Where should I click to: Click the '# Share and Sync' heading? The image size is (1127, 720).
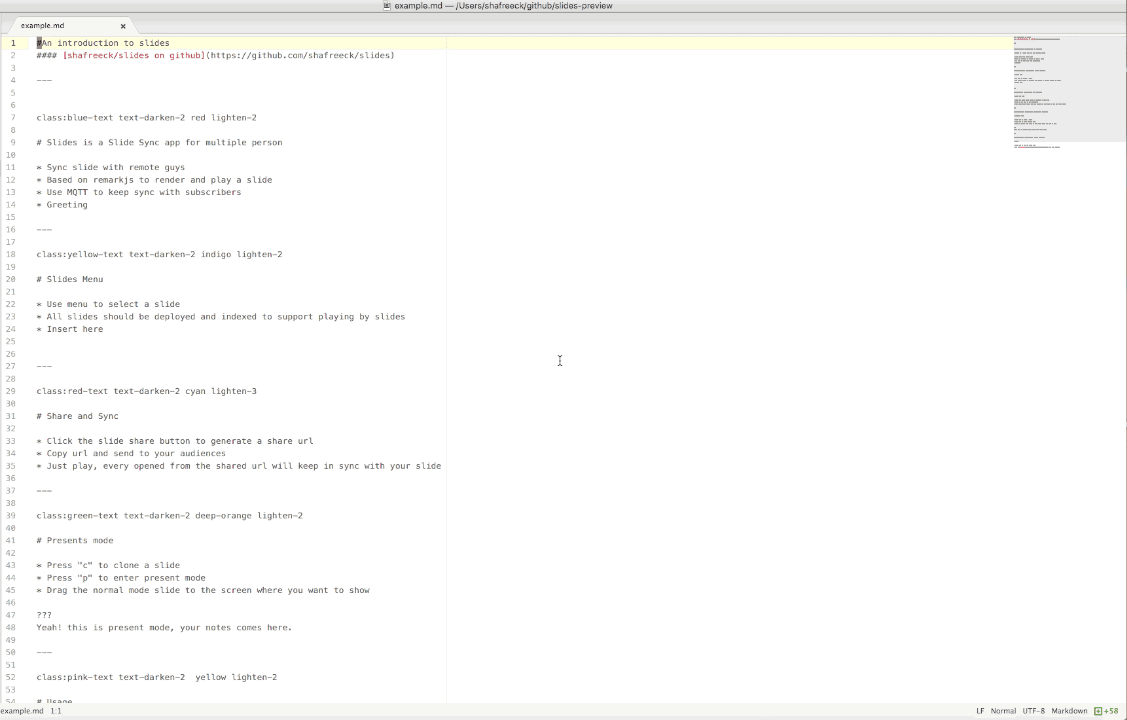point(78,416)
